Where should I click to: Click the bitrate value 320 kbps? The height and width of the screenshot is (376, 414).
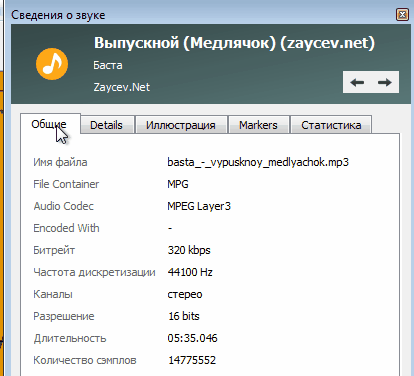point(189,250)
